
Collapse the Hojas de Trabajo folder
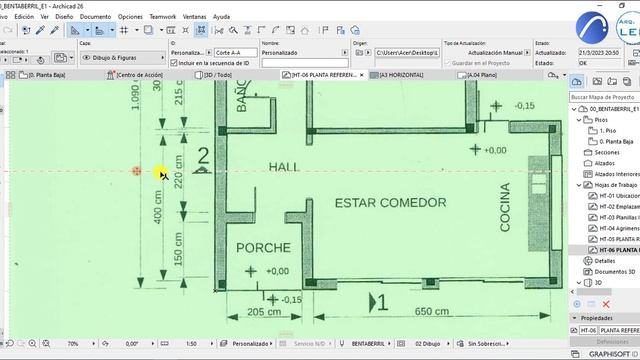579,185
